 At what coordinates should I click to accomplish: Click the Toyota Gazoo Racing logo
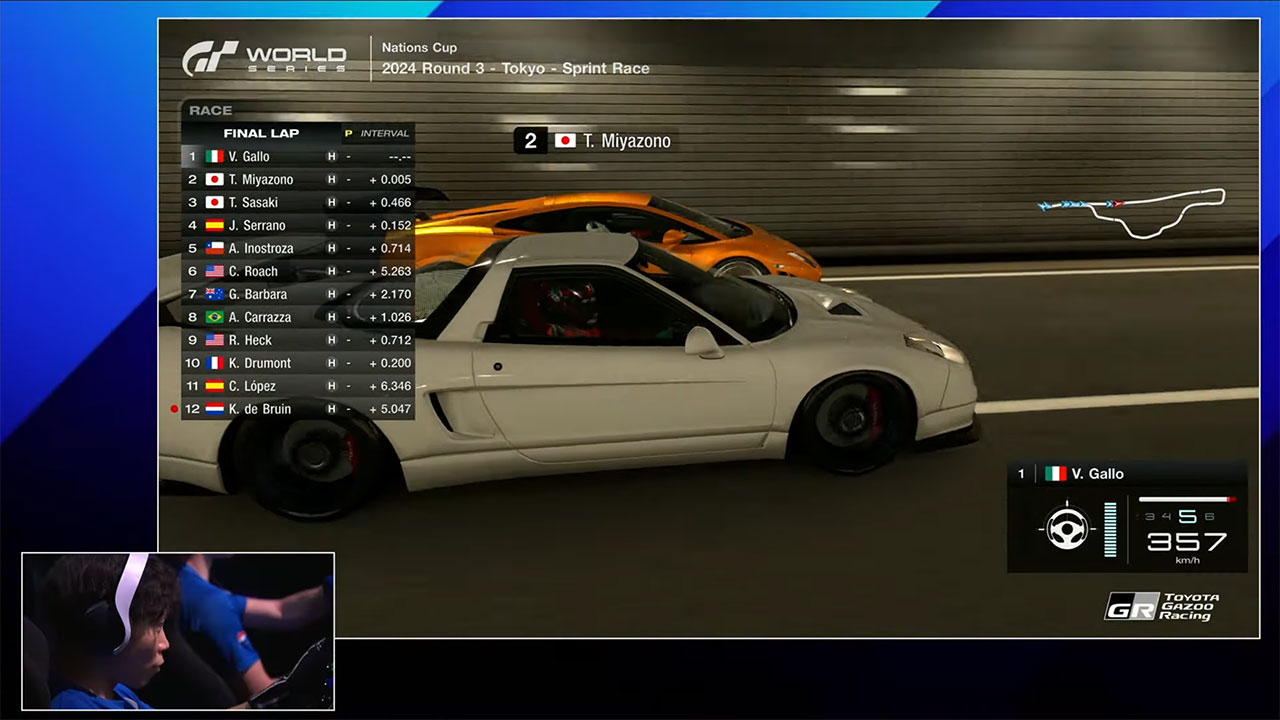[x=1162, y=607]
